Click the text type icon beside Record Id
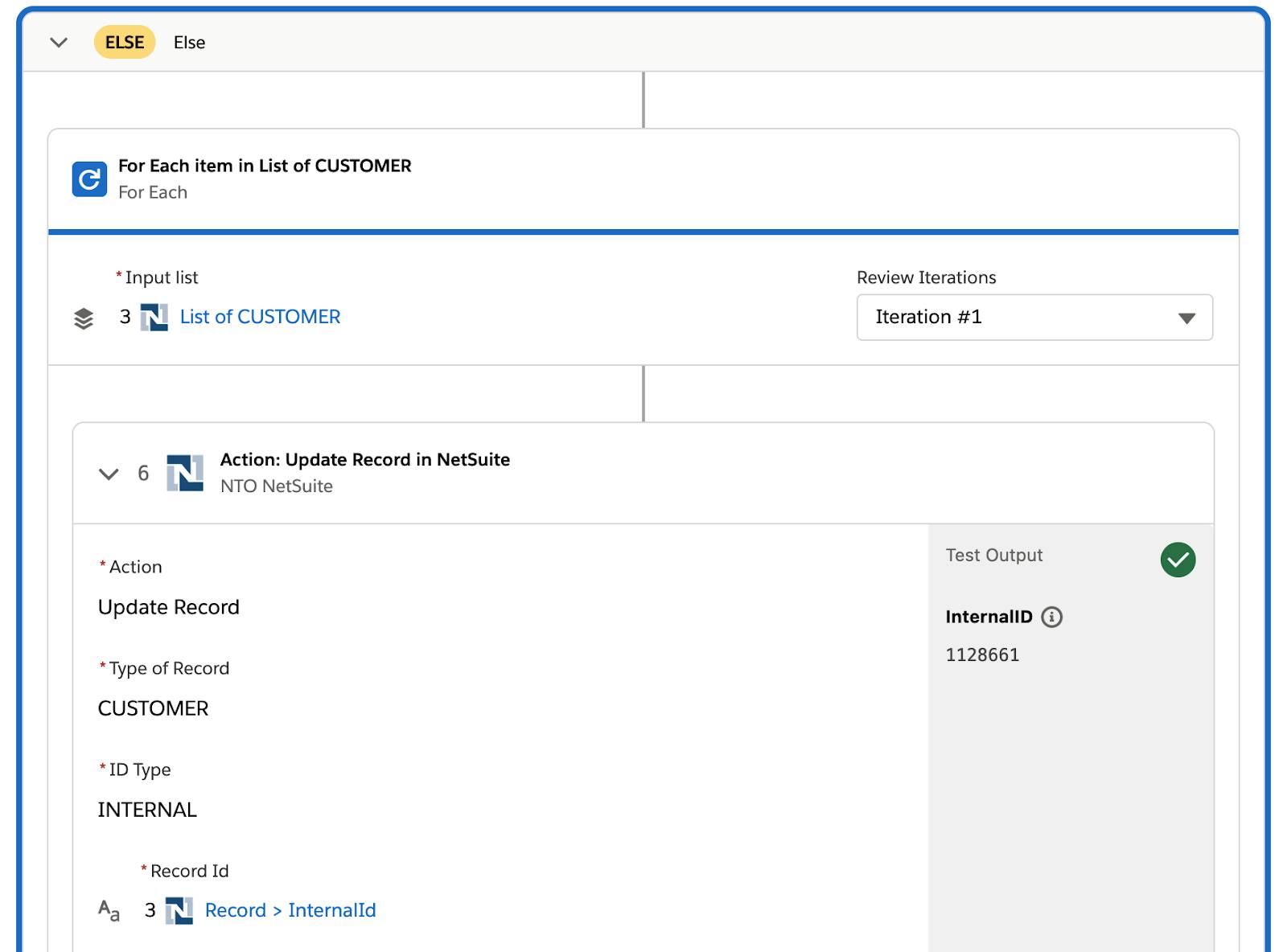 (x=109, y=911)
